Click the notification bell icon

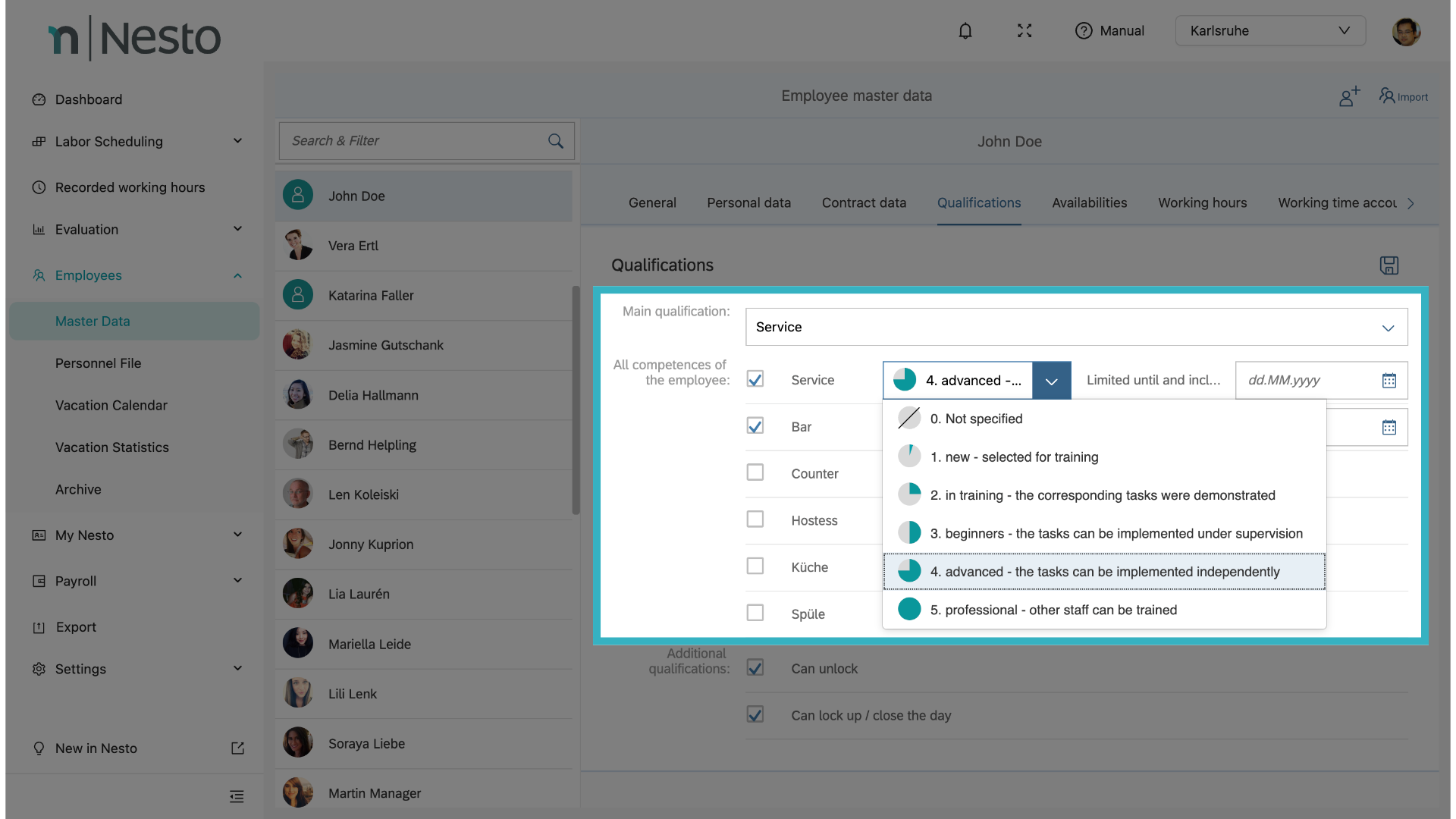pos(965,31)
